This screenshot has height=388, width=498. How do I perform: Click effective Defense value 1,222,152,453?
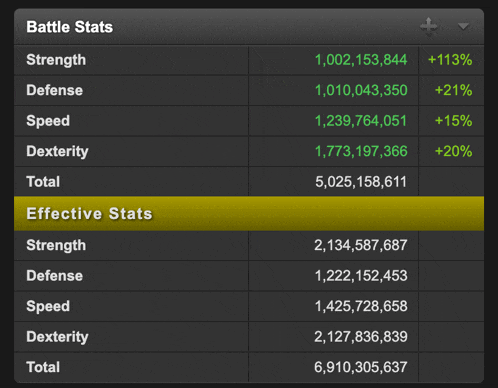(361, 276)
